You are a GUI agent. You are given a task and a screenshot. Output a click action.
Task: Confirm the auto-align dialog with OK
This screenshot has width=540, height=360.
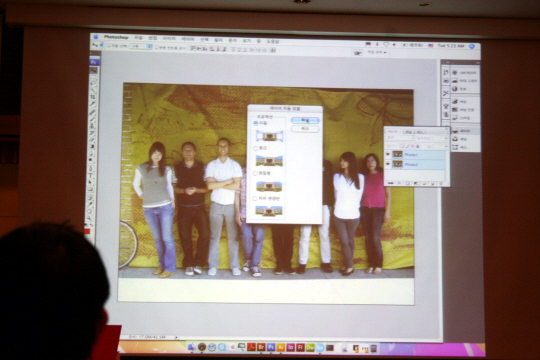click(x=305, y=120)
